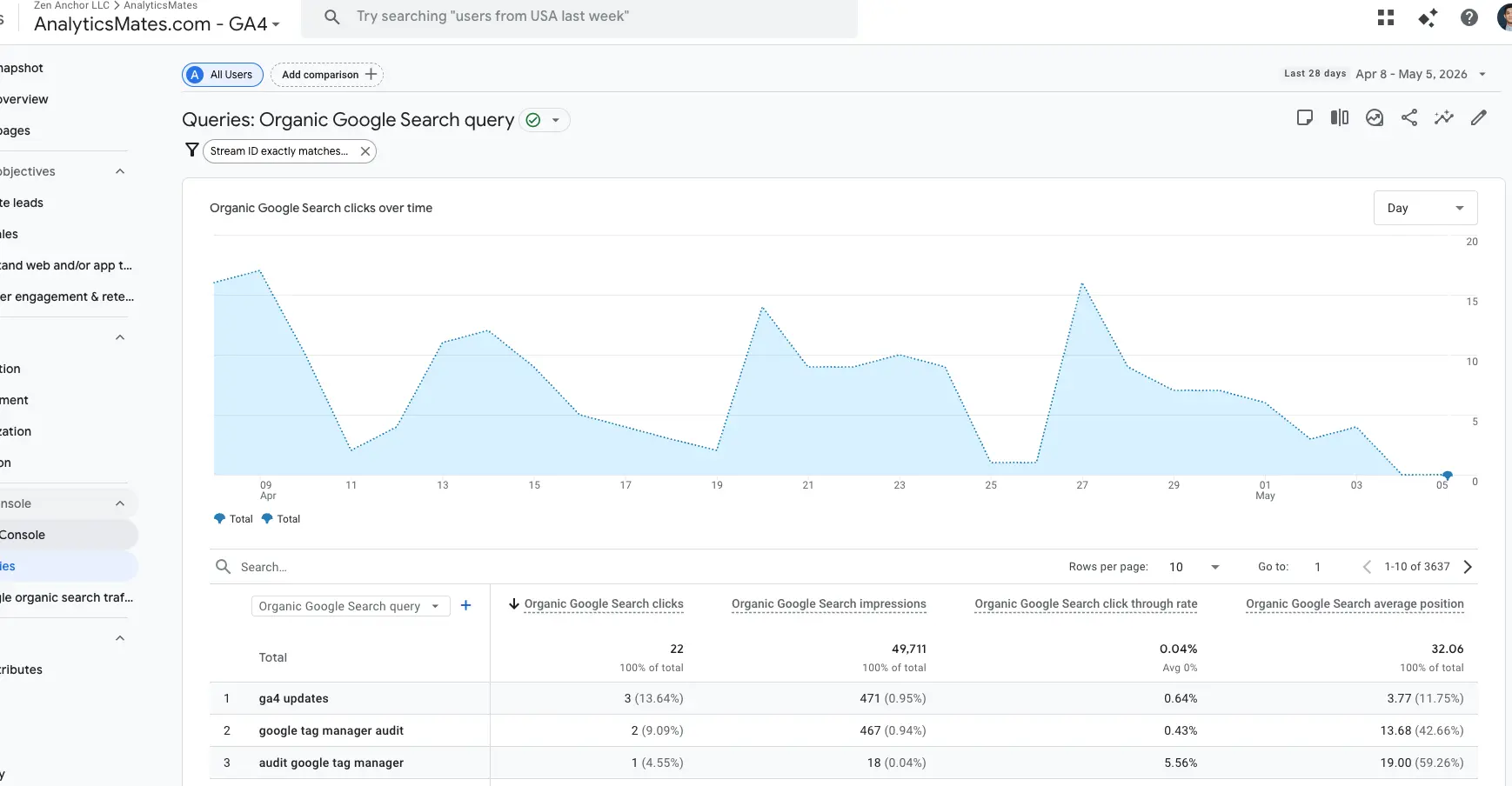
Task: Open the 'and web and/or app t...' sidebar item
Action: click(67, 265)
